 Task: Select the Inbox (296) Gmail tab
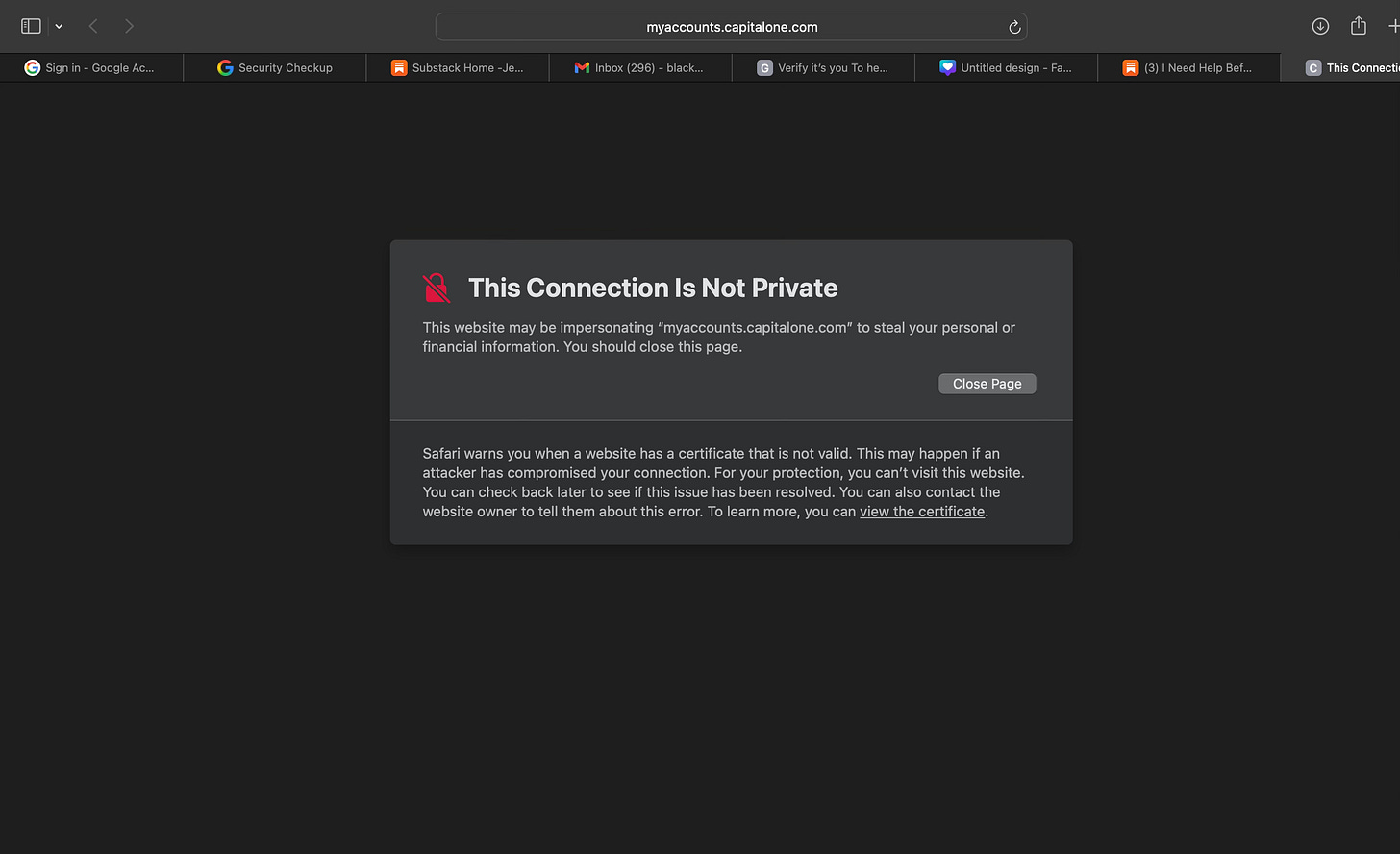(x=640, y=67)
